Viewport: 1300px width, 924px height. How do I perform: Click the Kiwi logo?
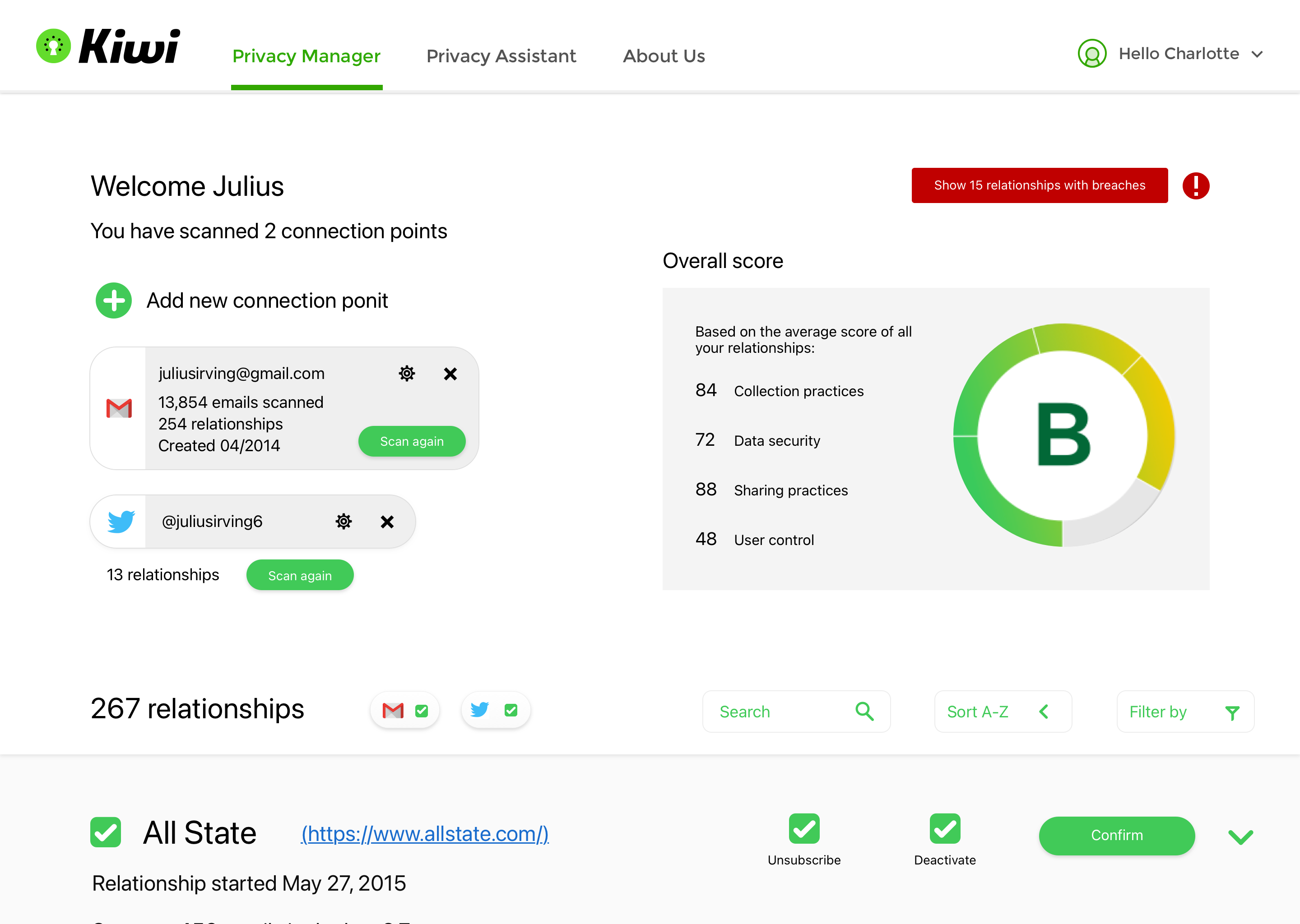[108, 46]
